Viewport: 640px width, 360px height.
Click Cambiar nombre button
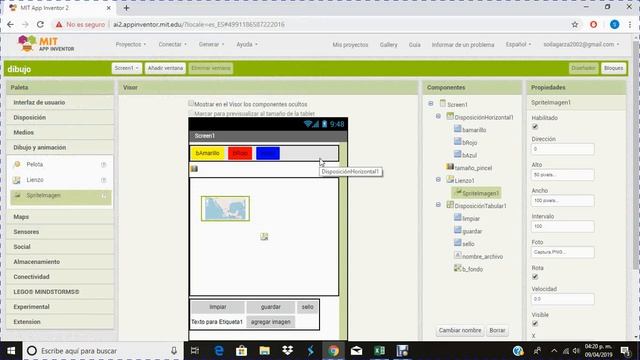pyautogui.click(x=460, y=330)
